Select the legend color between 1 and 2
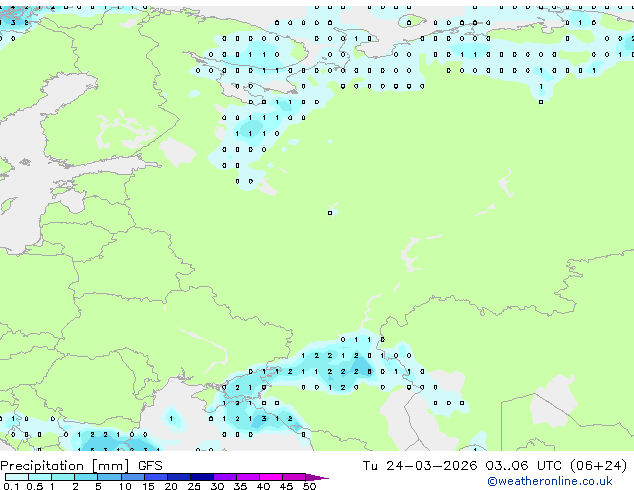Viewport: 634px width, 490px height. point(63,477)
